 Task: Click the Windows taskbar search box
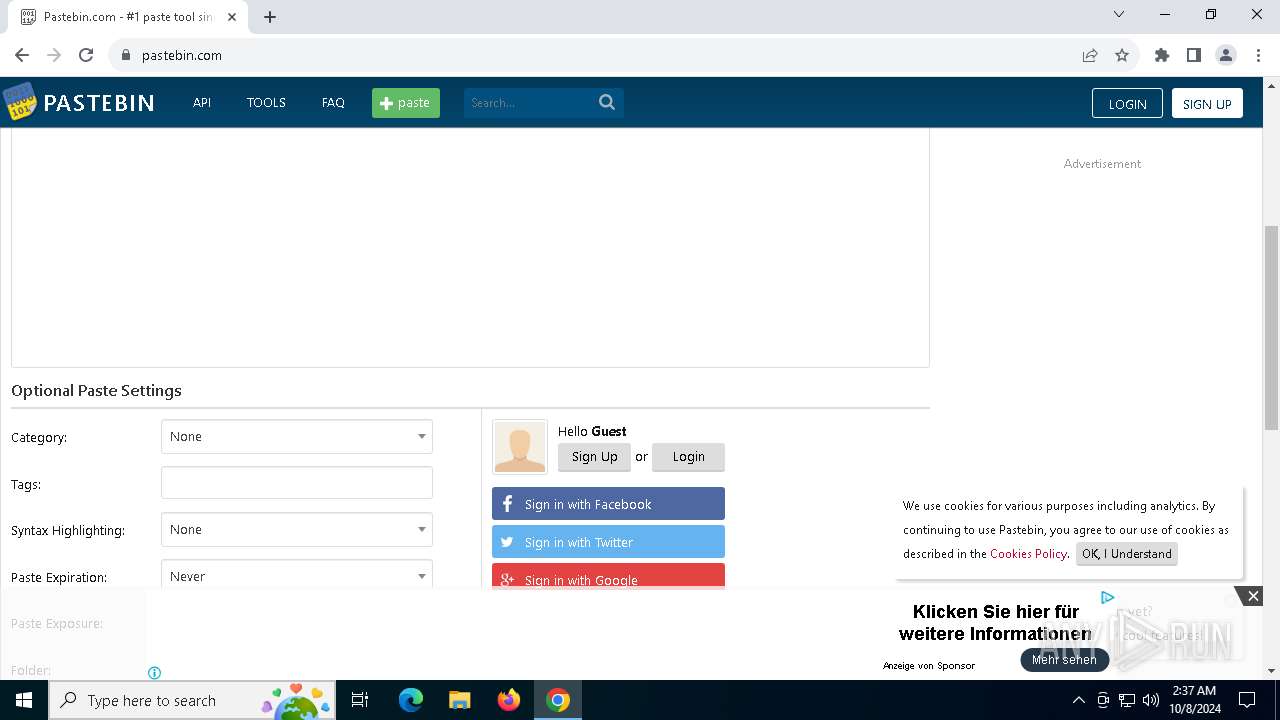point(191,700)
